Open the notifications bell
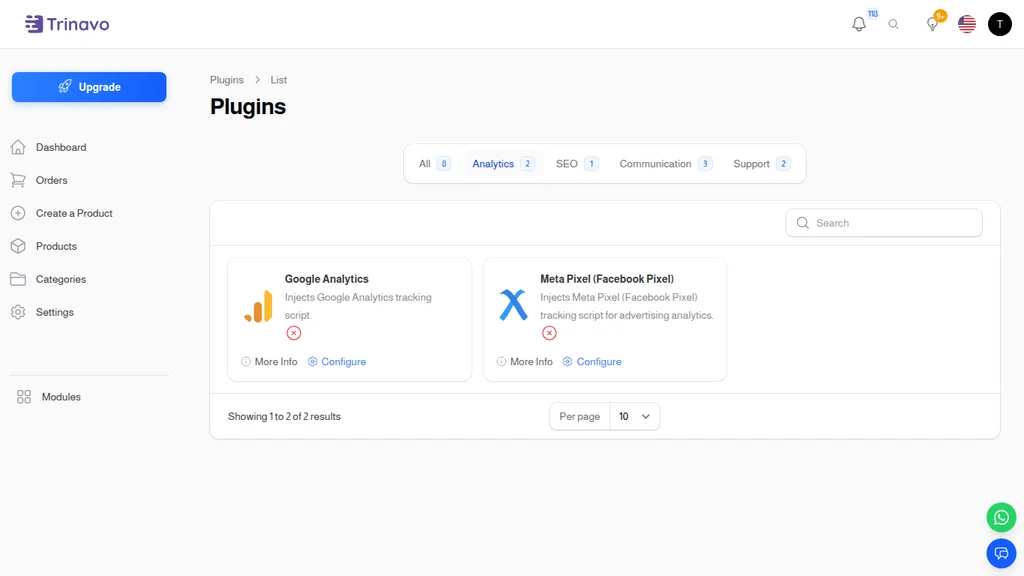 pyautogui.click(x=859, y=24)
